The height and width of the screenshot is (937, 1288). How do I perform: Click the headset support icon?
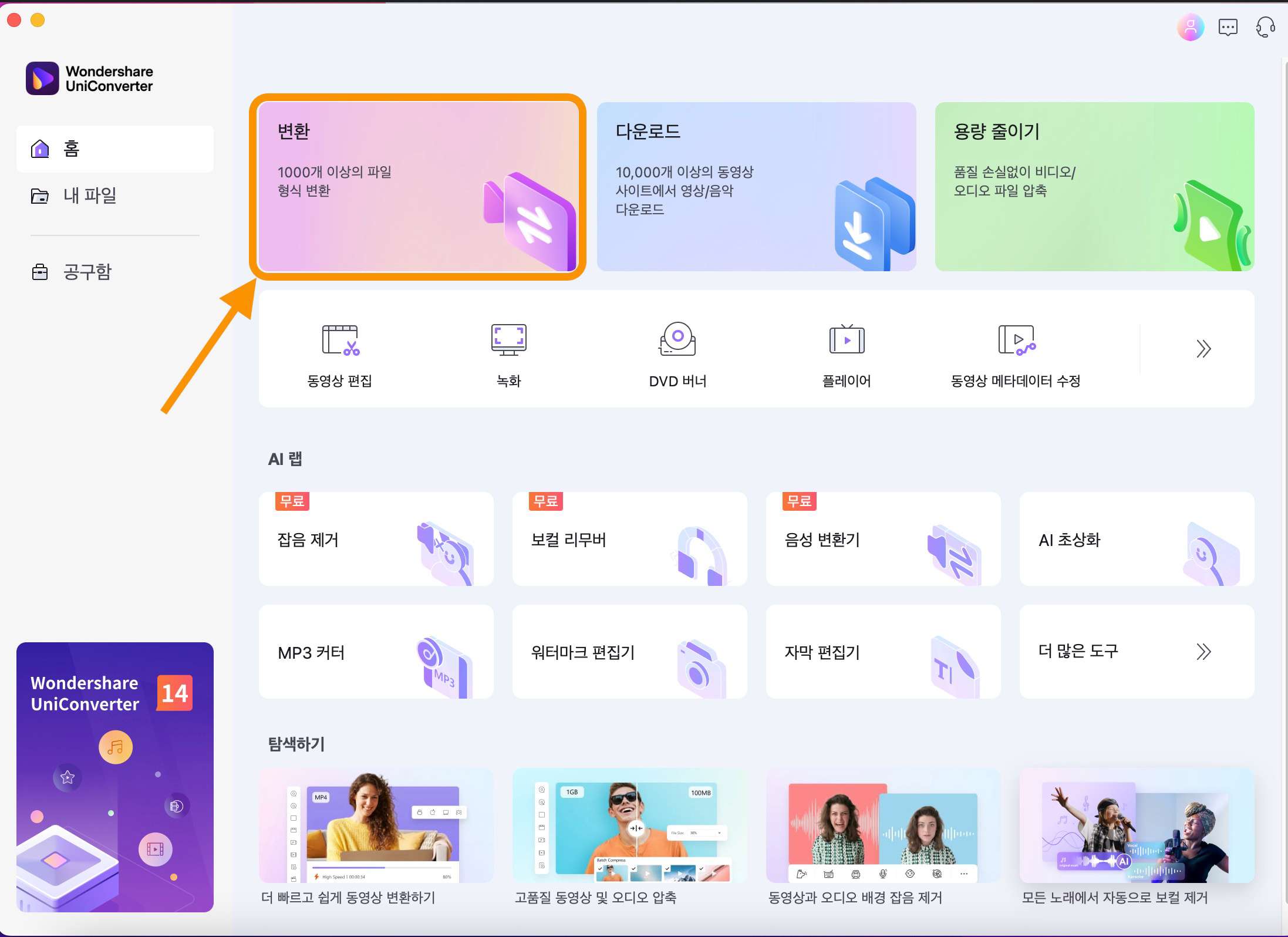click(x=1265, y=27)
